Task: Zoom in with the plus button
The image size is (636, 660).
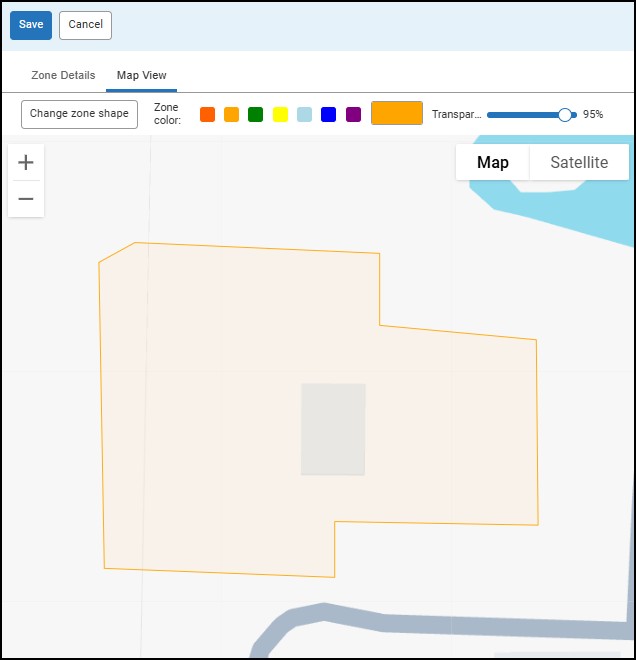Action: (26, 163)
